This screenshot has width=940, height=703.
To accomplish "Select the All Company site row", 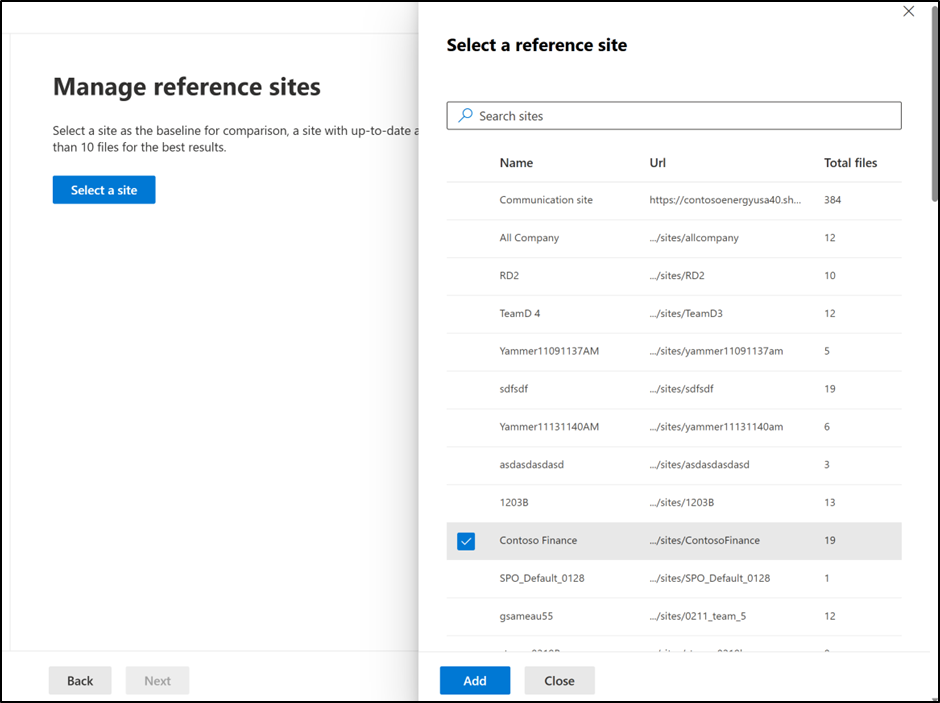I will tap(529, 238).
